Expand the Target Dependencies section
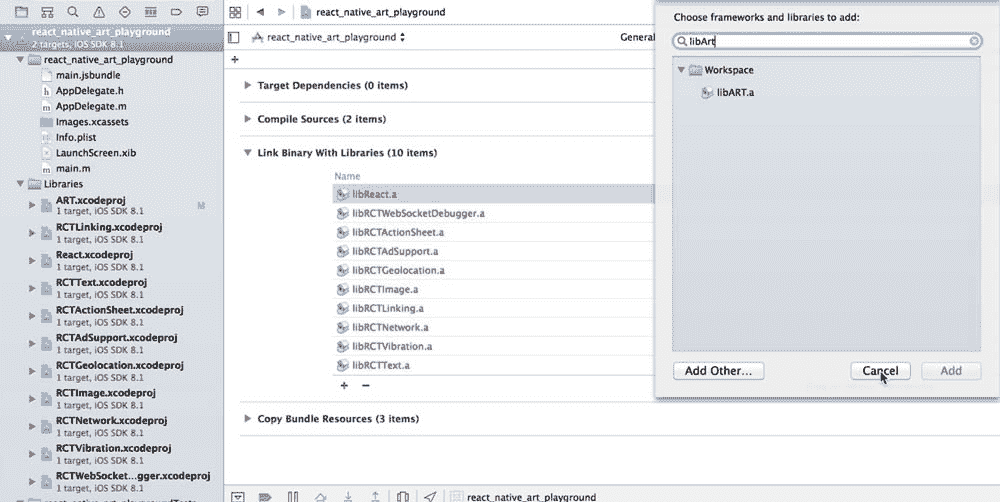Screen dimensions: 1000x502 (x=248, y=86)
